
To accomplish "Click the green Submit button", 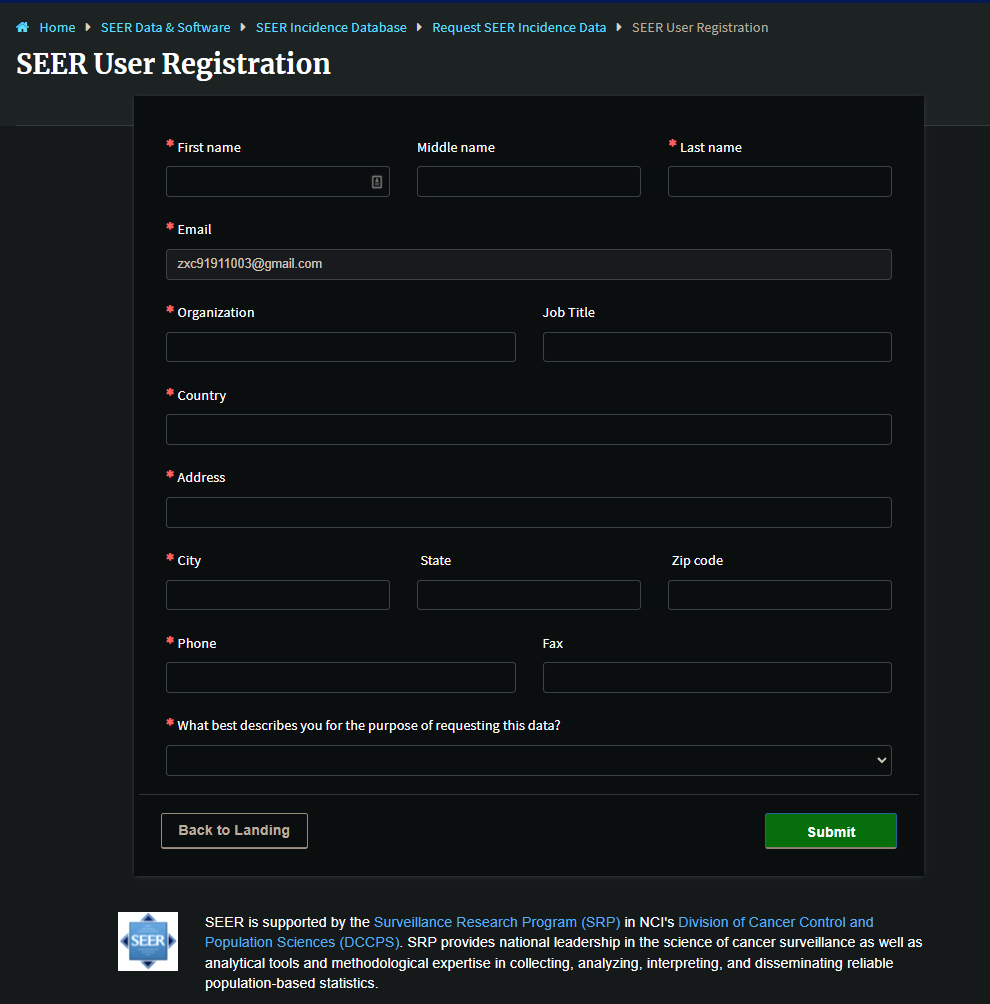I will [x=831, y=831].
